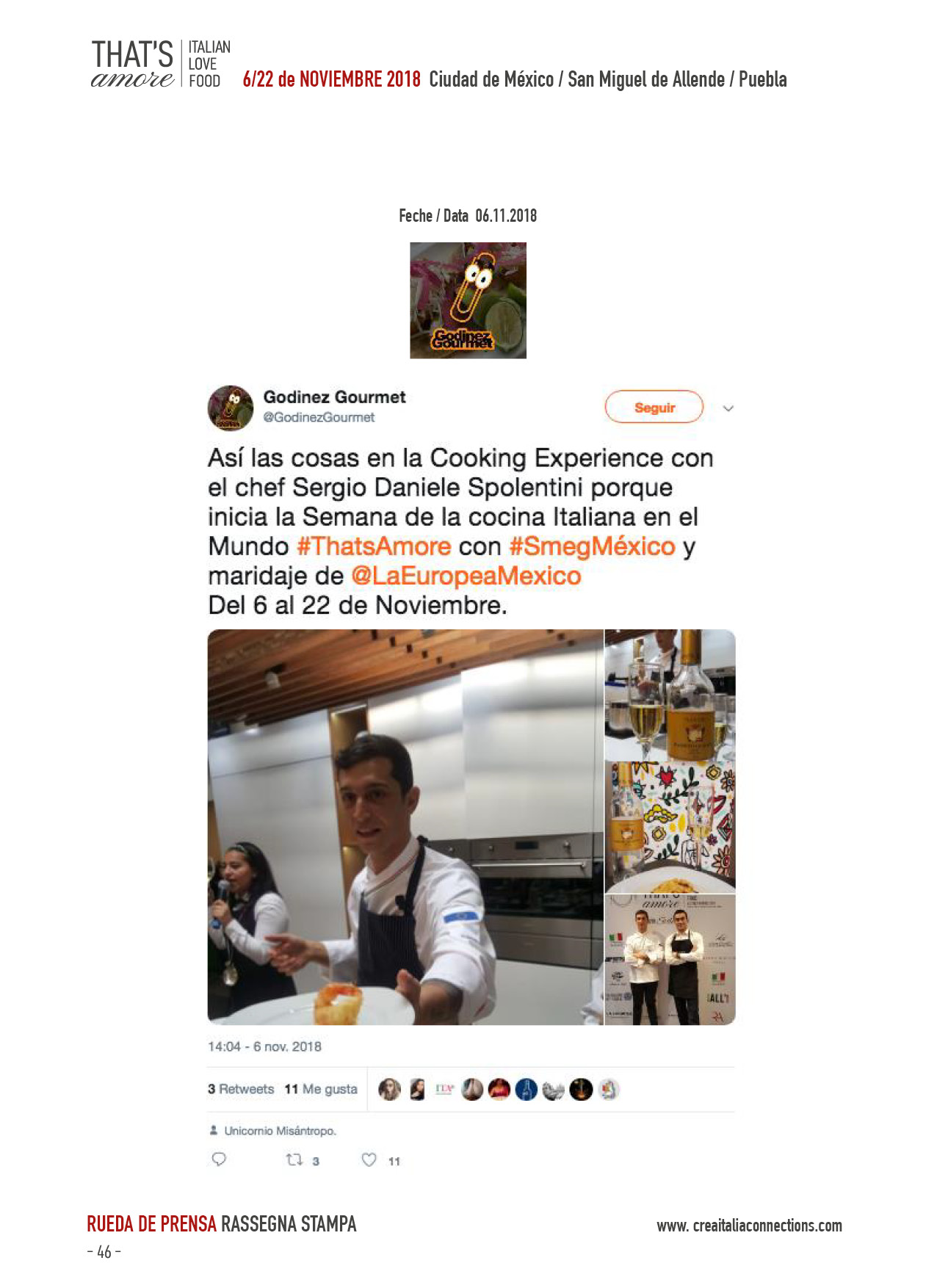Image resolution: width=937 pixels, height=1288 pixels.
Task: Like the tweet with heart icon
Action: click(369, 1159)
